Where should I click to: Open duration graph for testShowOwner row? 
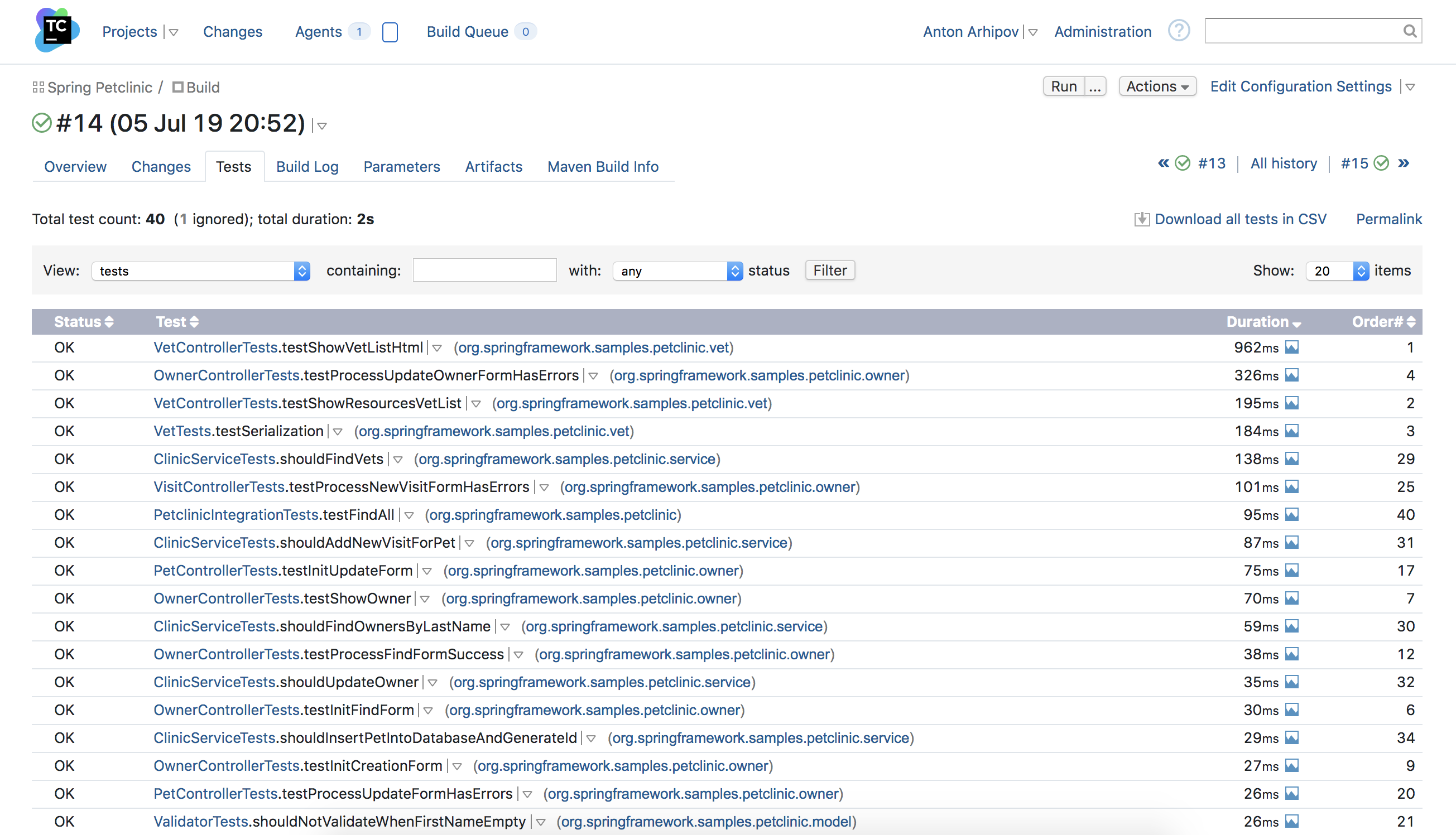(1291, 599)
